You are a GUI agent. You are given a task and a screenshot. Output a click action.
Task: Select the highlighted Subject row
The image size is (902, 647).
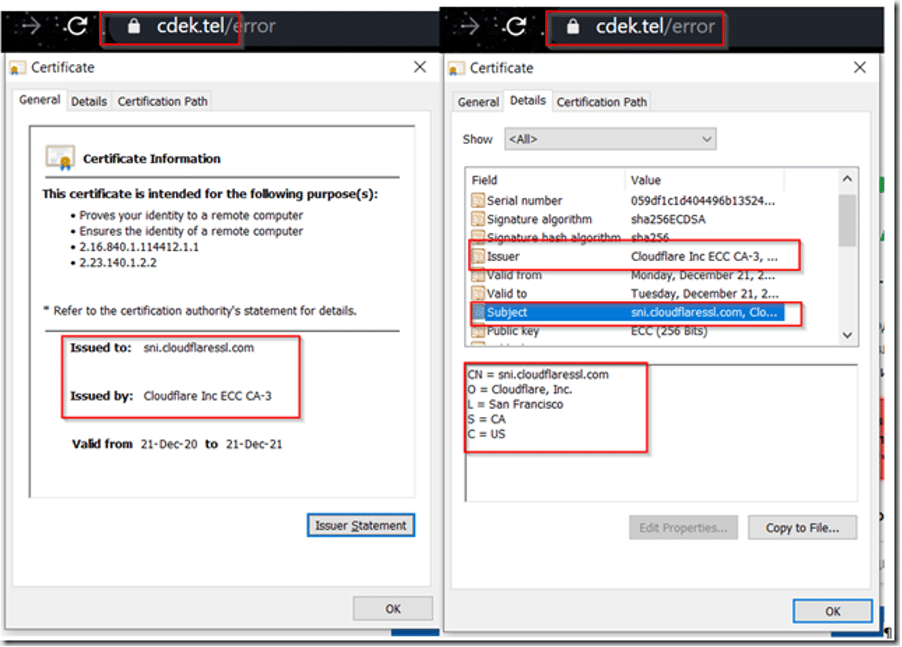pos(626,312)
